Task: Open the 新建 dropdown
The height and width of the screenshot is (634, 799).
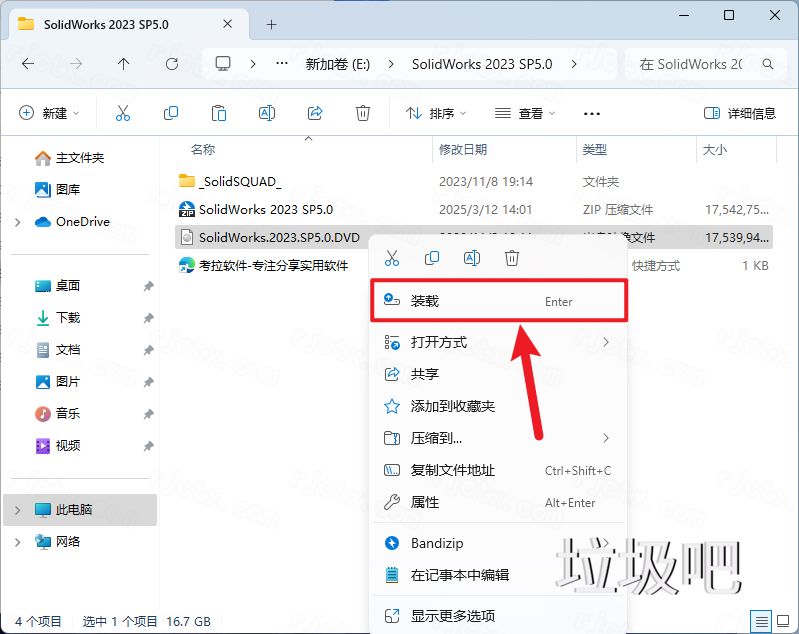Action: coord(49,113)
